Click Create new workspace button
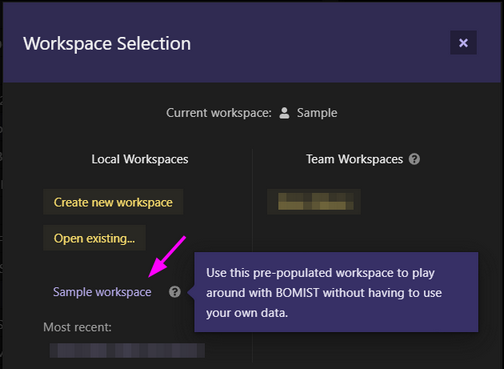Viewport: 504px width, 369px height. point(113,202)
